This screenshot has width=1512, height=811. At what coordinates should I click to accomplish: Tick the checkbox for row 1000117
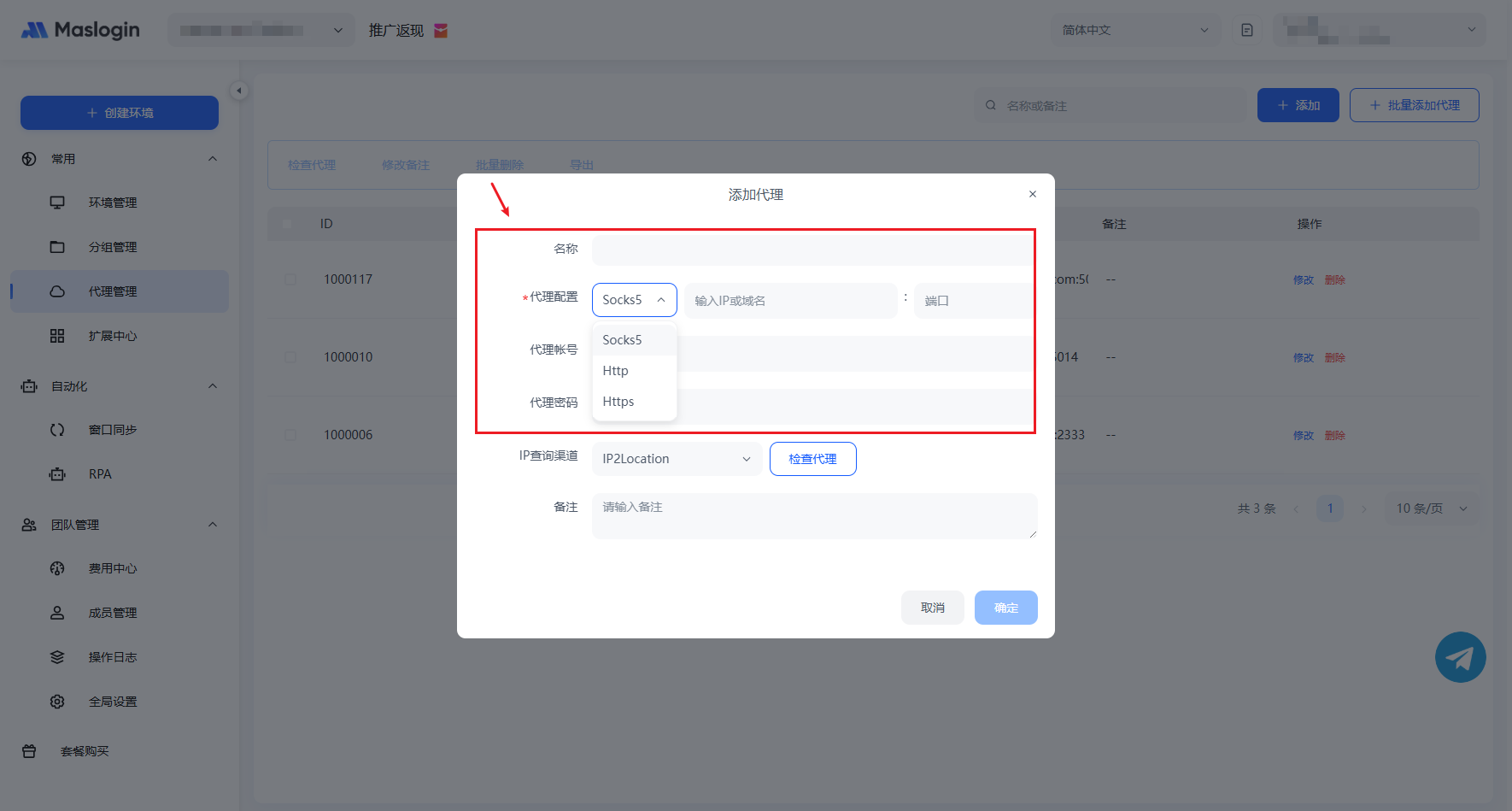click(290, 279)
